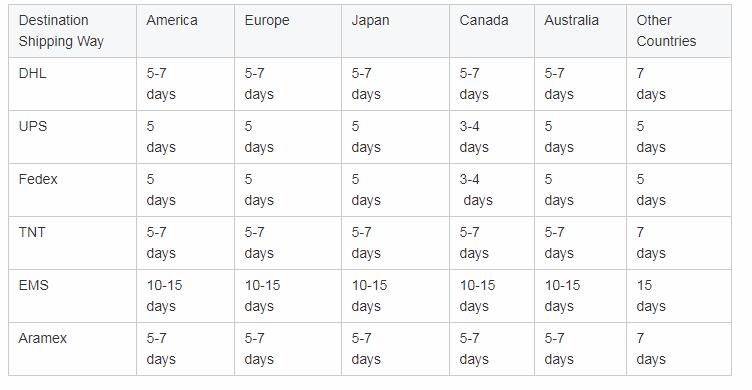Click the UPS row label
Screen dimensions: 752x390
click(72, 137)
